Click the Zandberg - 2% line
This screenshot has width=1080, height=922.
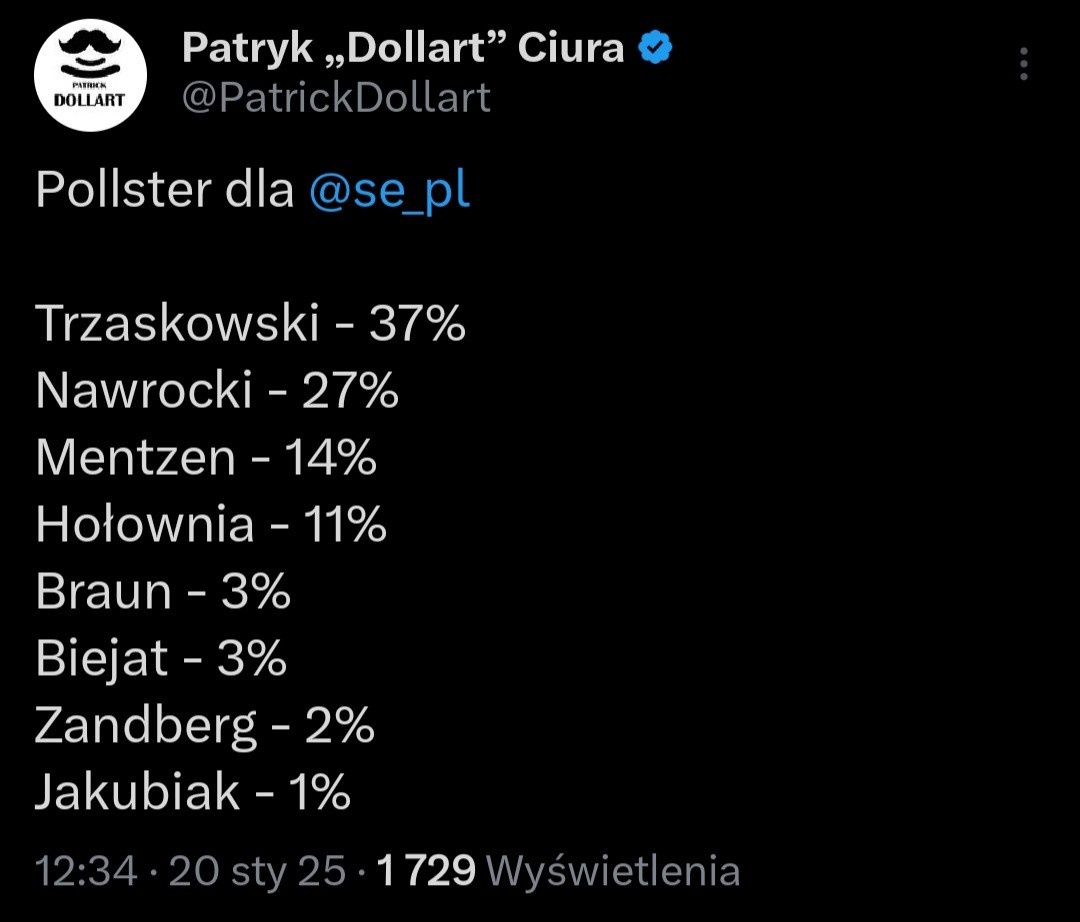[204, 726]
